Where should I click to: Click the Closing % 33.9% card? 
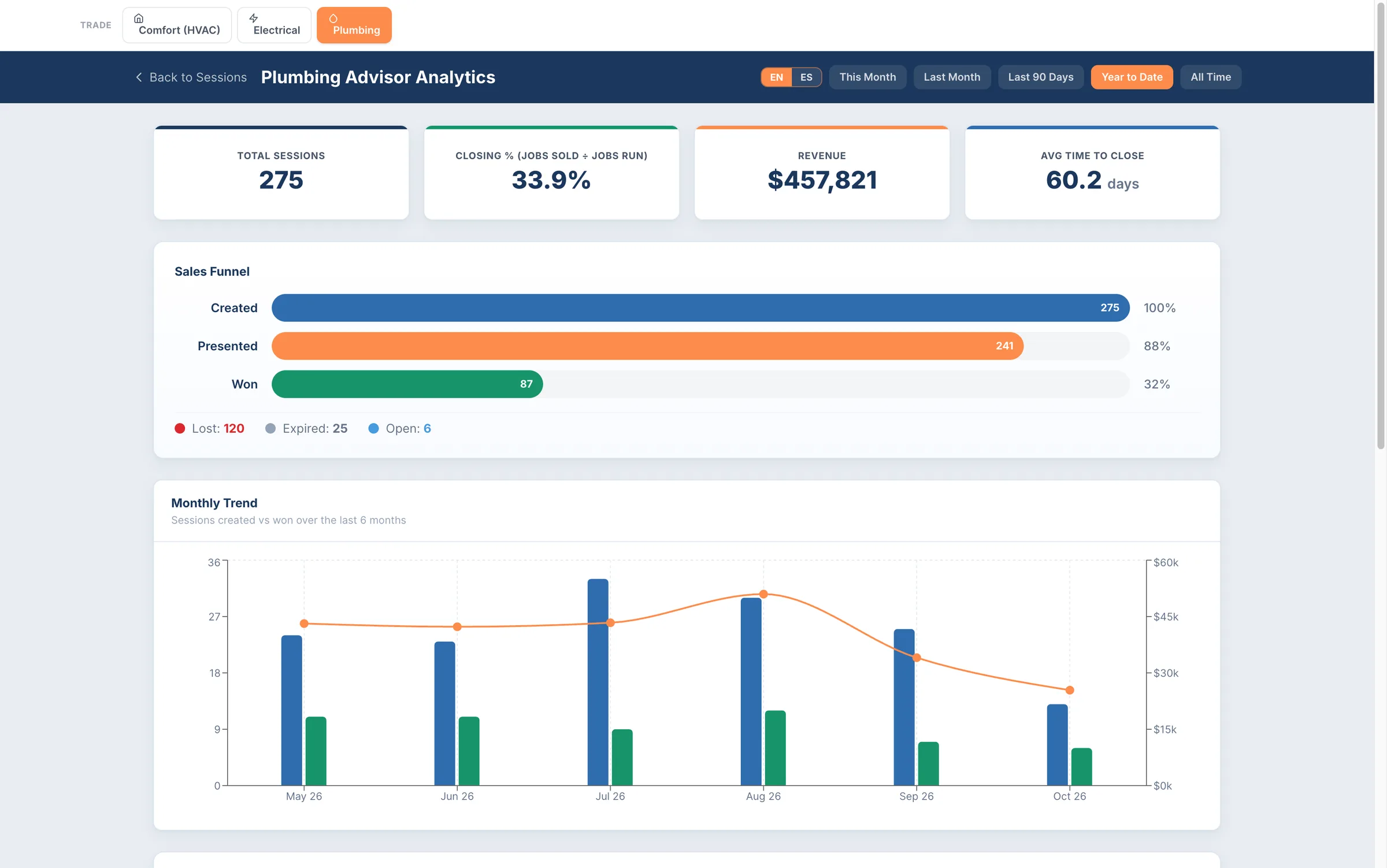point(551,172)
